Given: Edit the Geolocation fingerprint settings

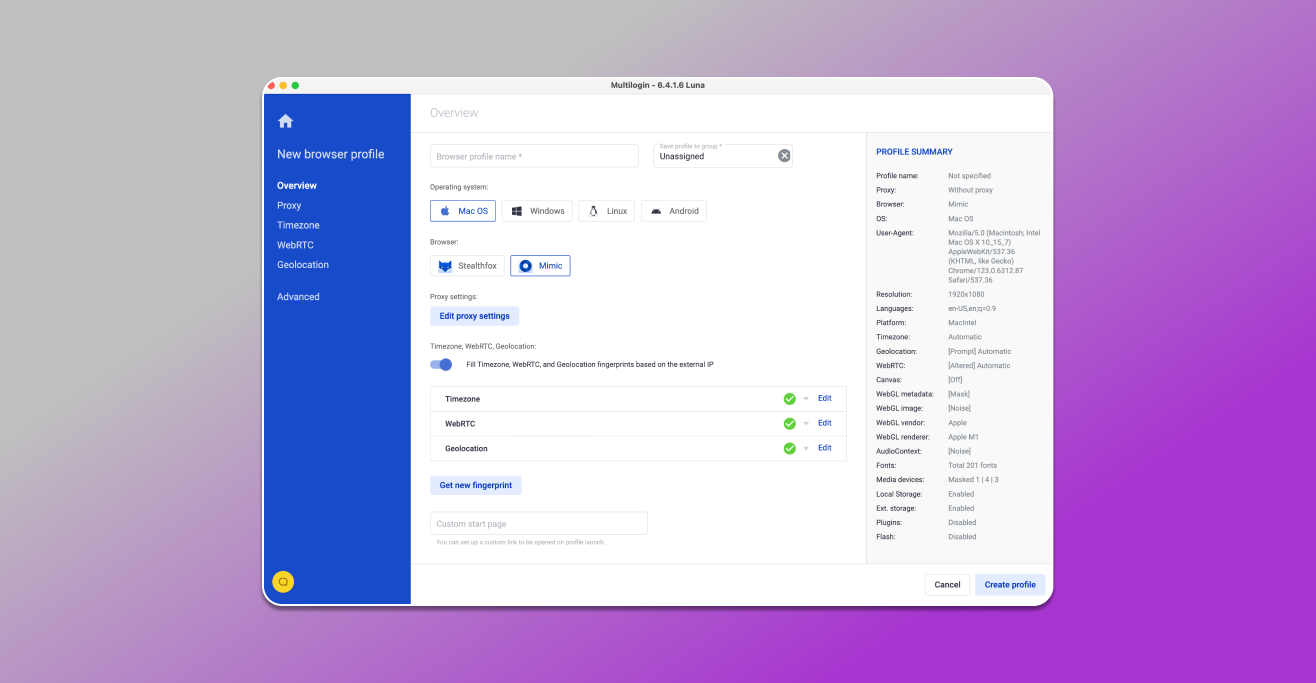Looking at the screenshot, I should [824, 447].
